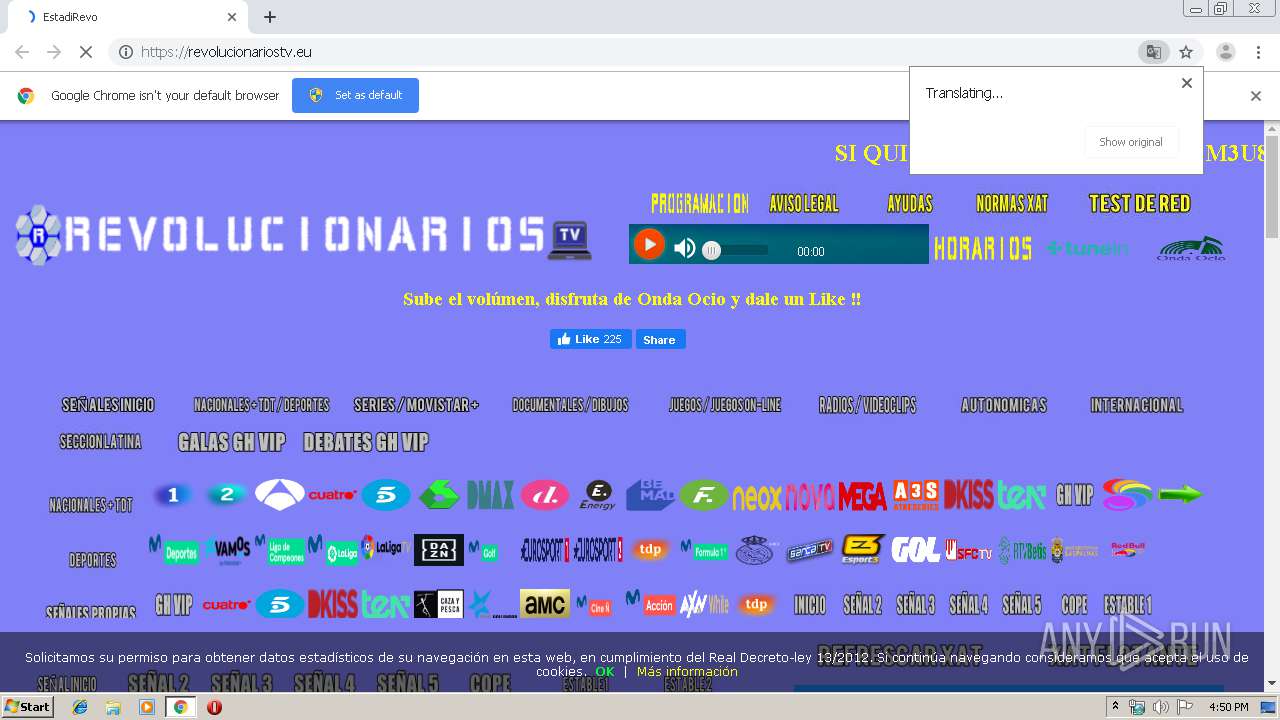The width and height of the screenshot is (1280, 720).
Task: Open NACIONALES+TDT/DEPORTES section
Action: tap(261, 405)
